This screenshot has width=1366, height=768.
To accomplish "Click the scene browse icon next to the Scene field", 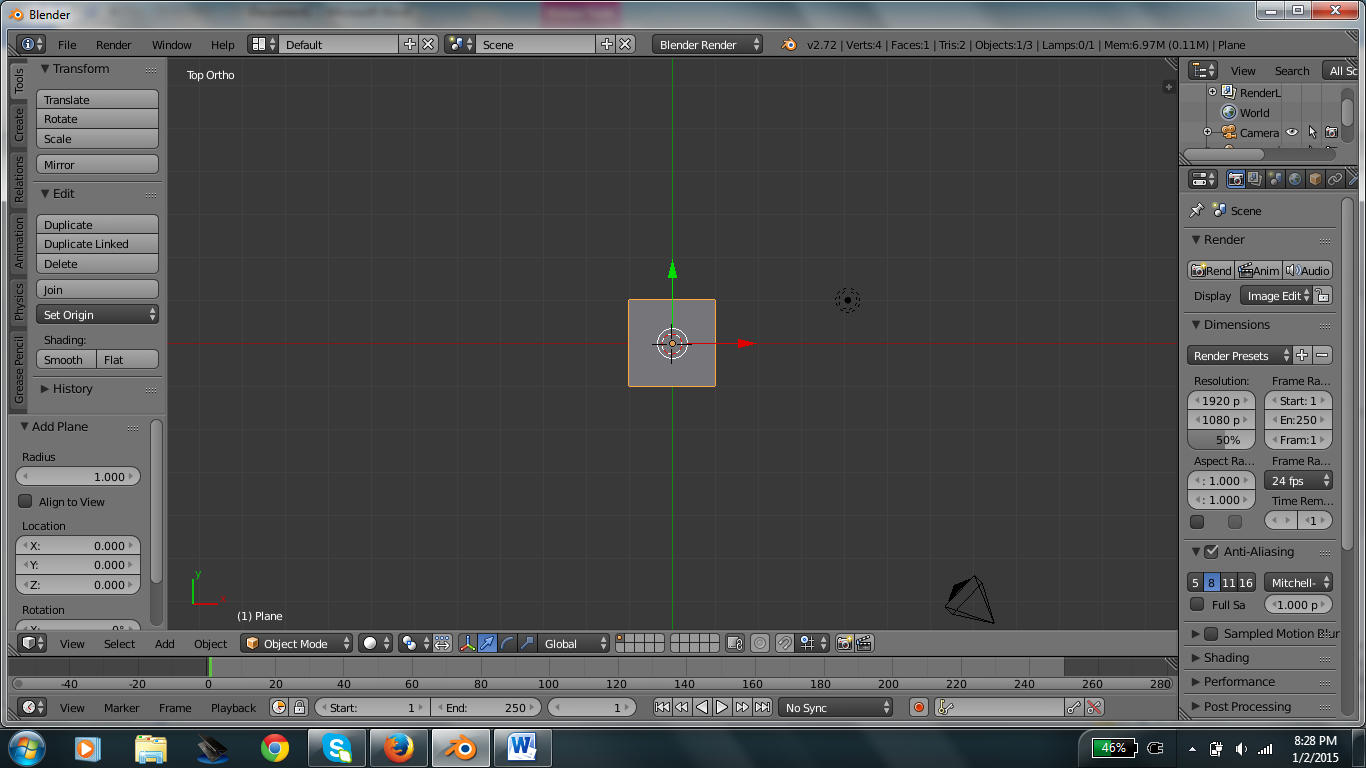I will [460, 45].
